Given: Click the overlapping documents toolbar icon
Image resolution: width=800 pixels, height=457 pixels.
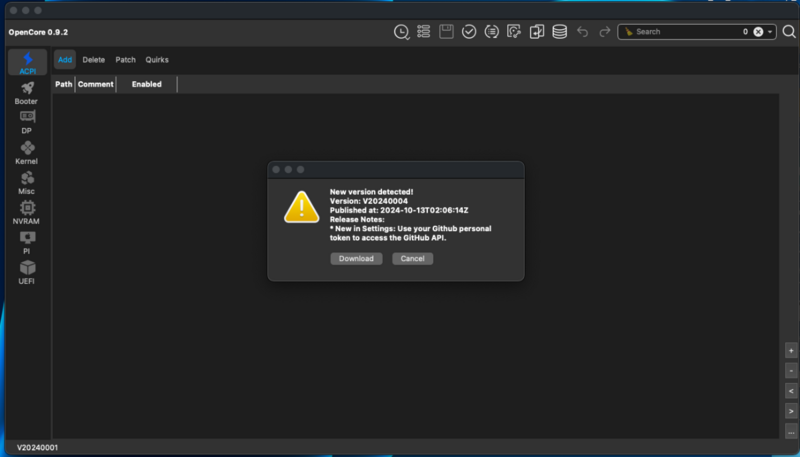Looking at the screenshot, I should pyautogui.click(x=537, y=32).
